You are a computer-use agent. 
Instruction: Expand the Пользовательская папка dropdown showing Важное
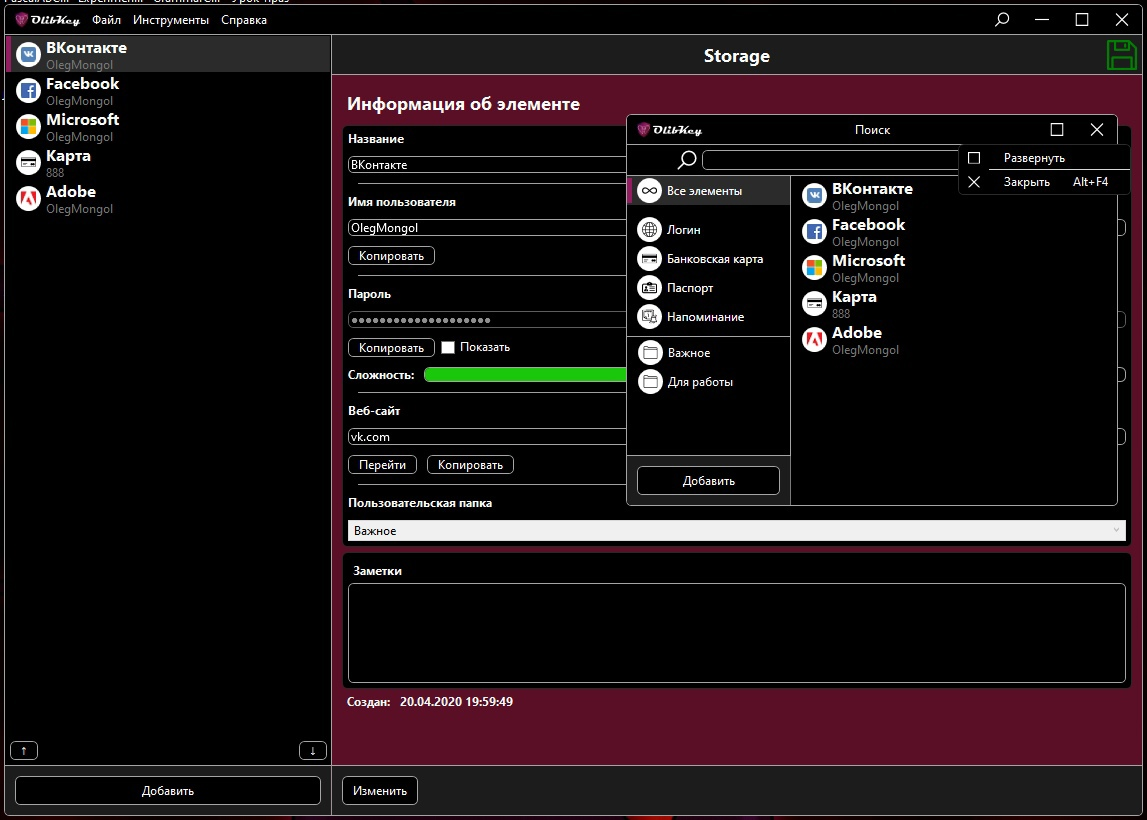click(737, 531)
